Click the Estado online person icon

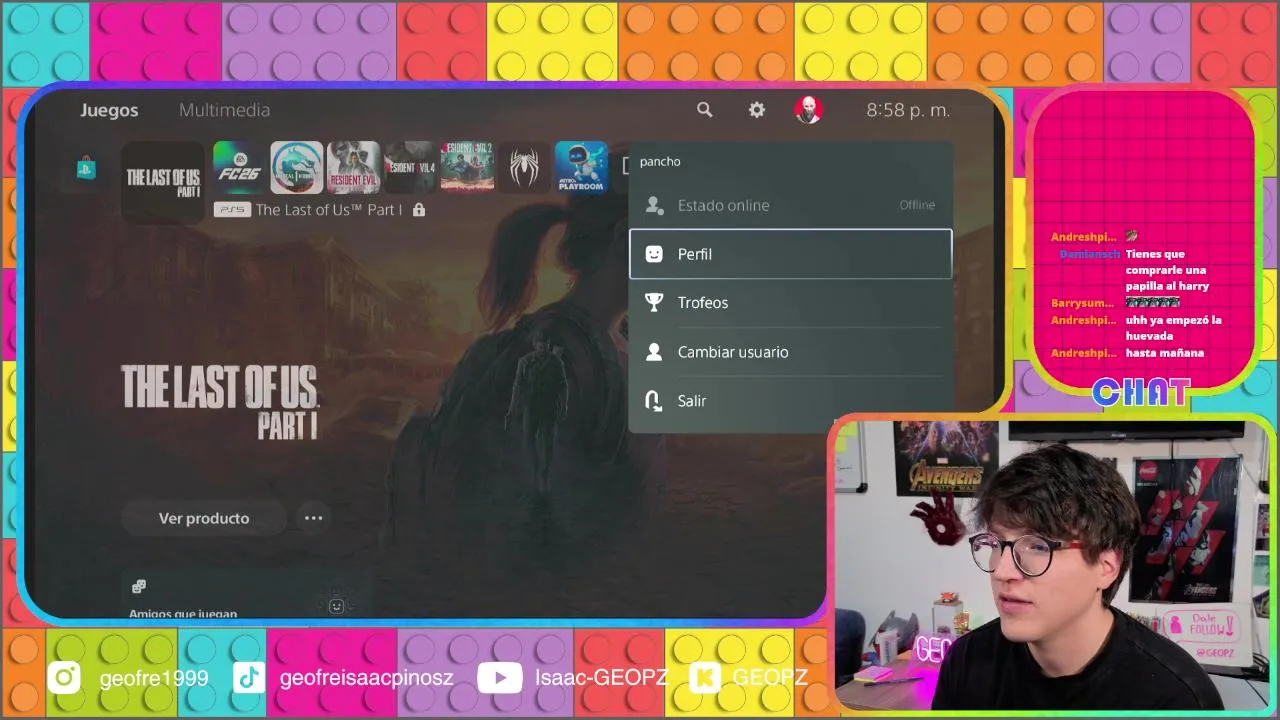pyautogui.click(x=654, y=205)
